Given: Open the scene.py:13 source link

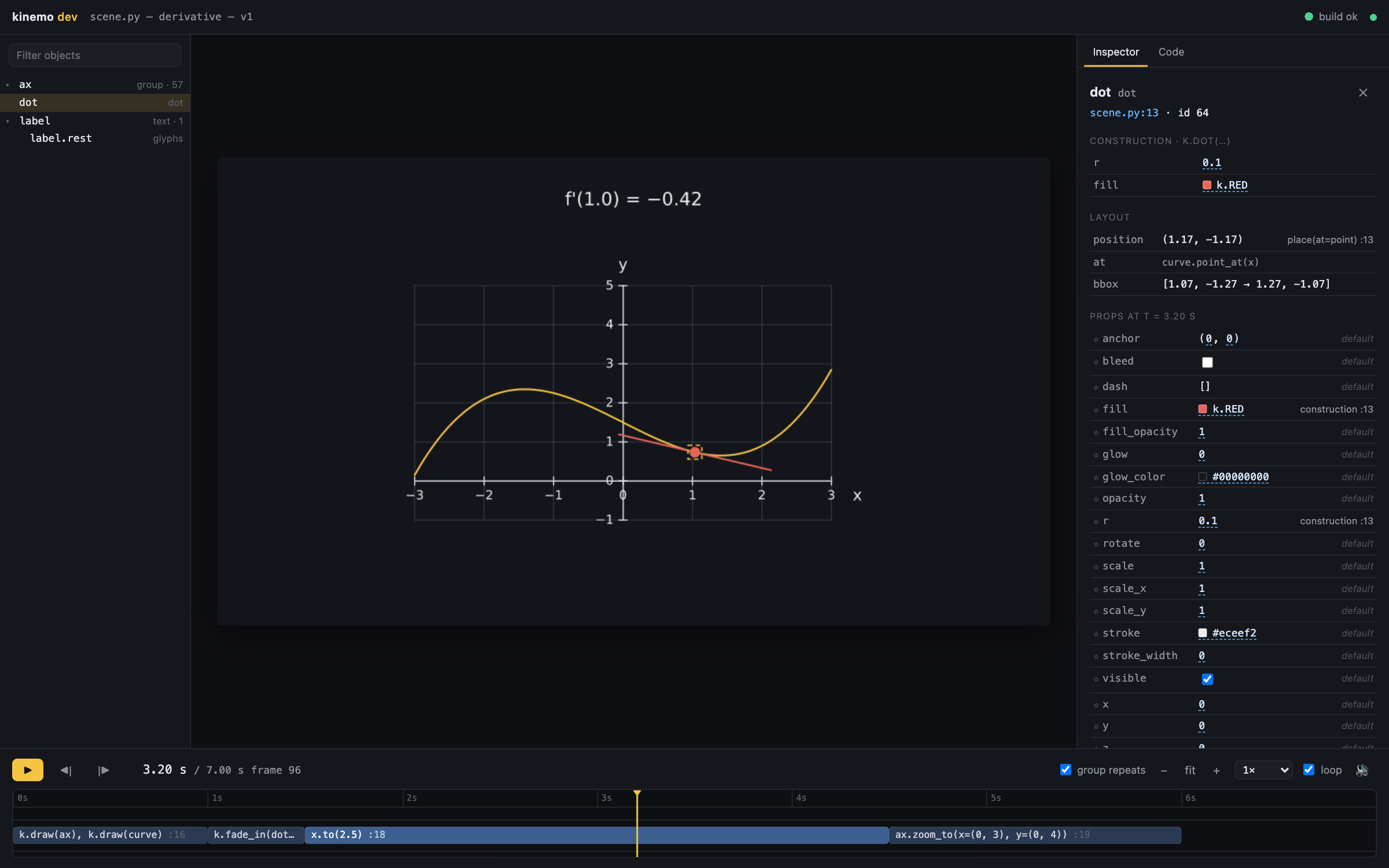Looking at the screenshot, I should click(1124, 113).
